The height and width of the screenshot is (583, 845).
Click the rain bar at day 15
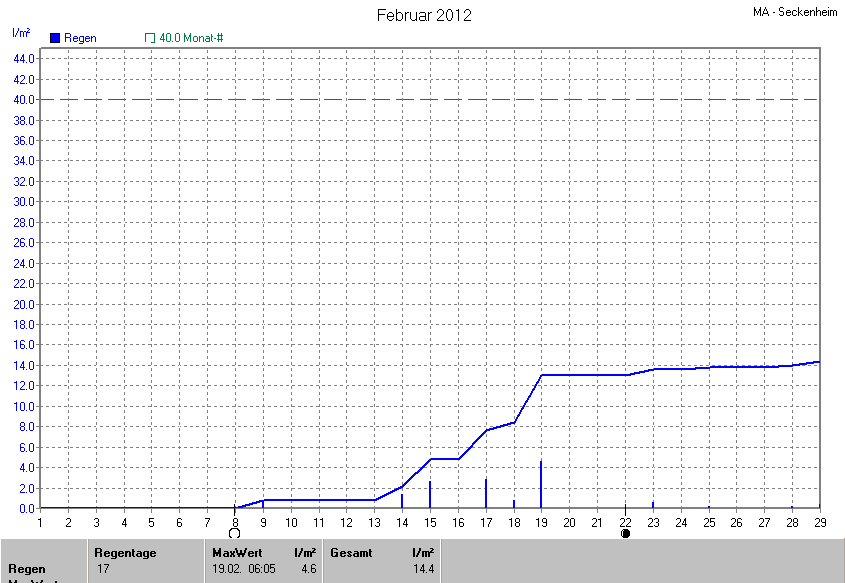[x=430, y=495]
